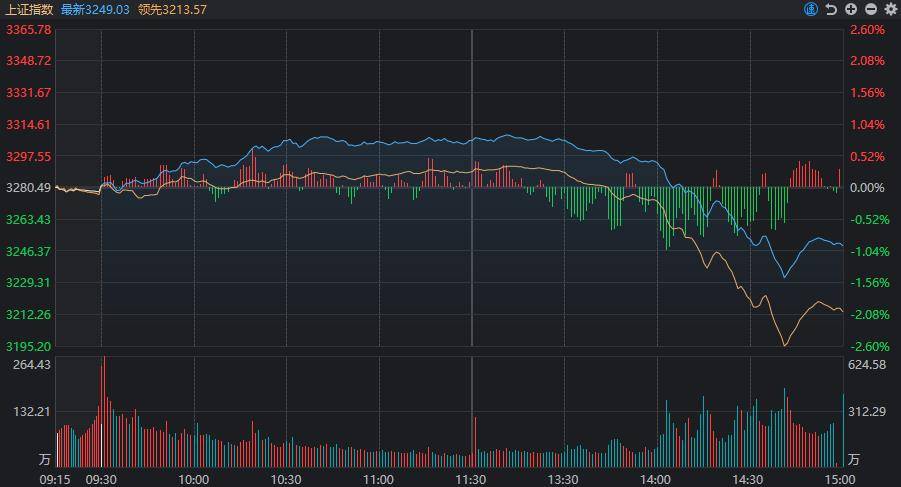Click the 624.58 right volume axis label

click(867, 365)
